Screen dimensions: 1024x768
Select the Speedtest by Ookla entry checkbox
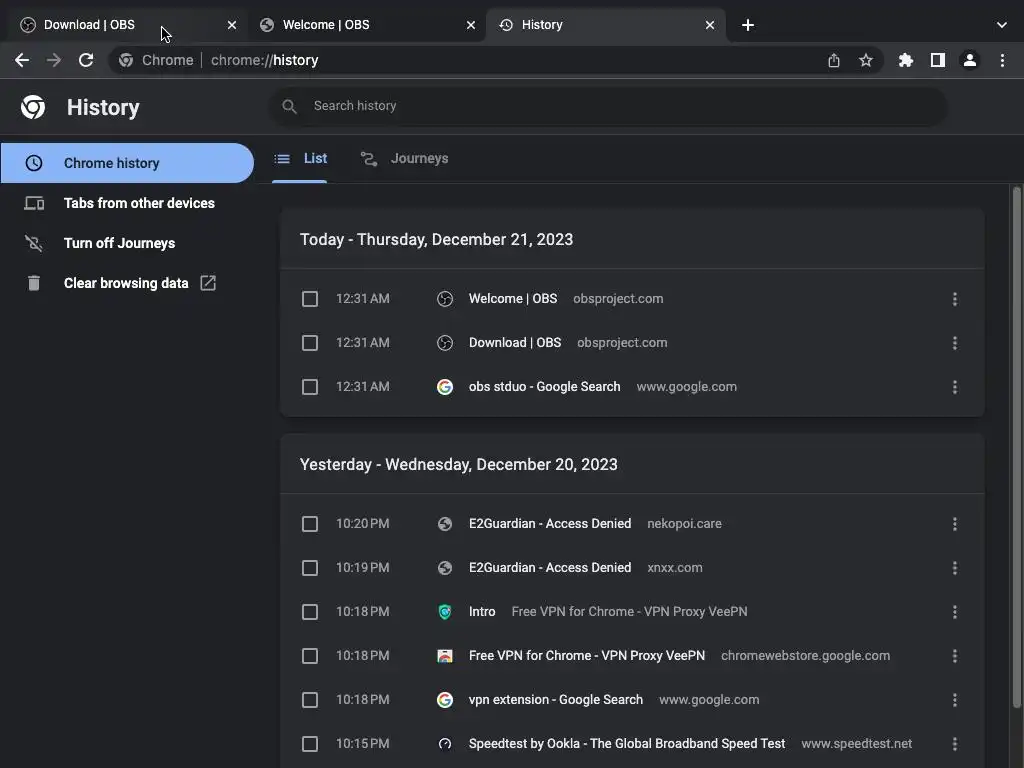310,744
